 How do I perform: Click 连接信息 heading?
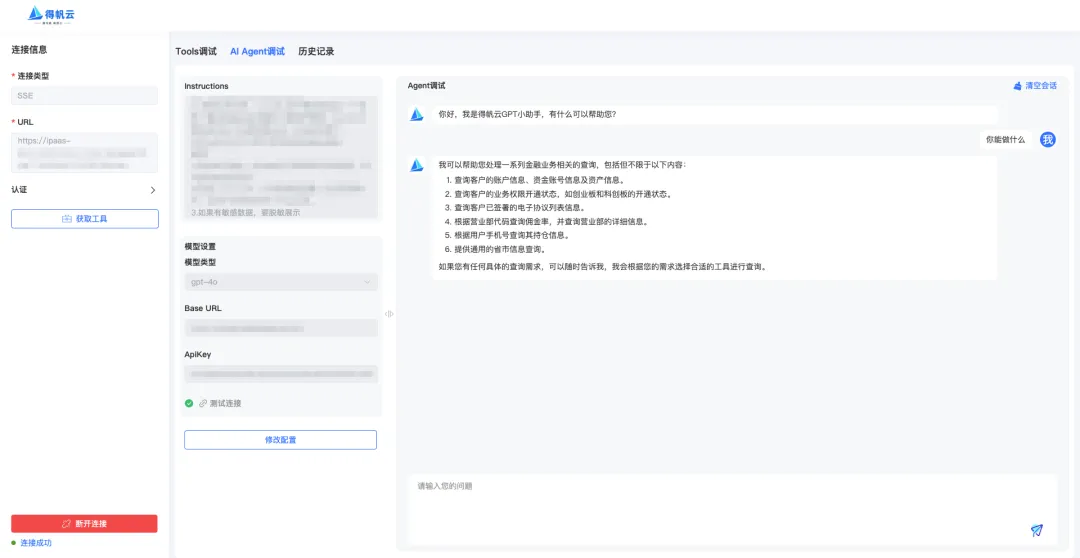[29, 50]
